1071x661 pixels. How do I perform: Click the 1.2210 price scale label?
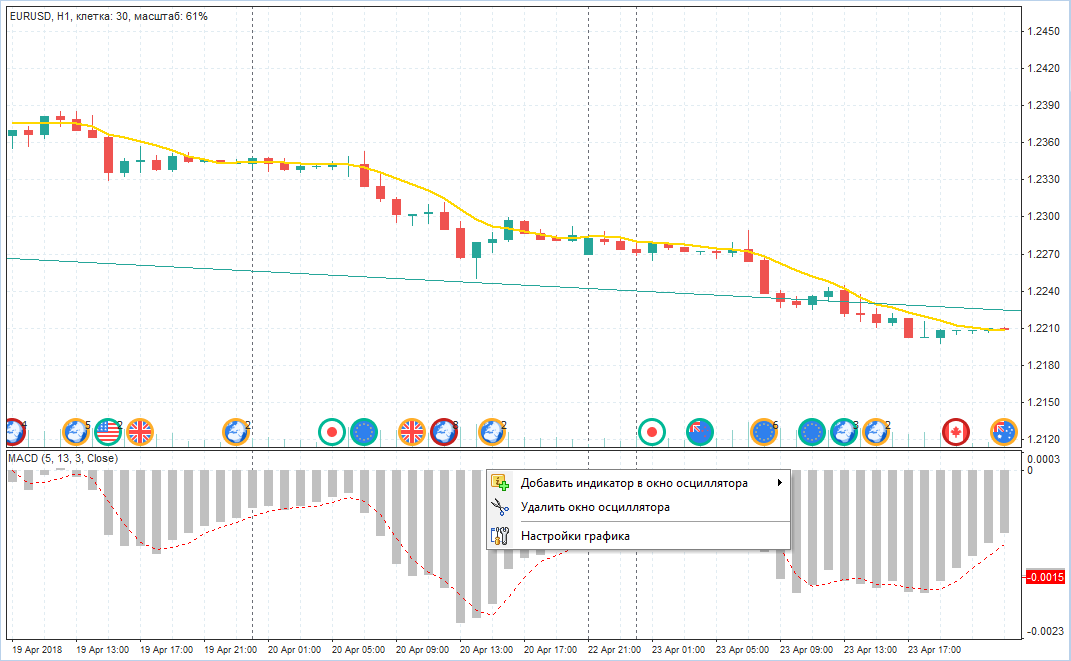(1044, 328)
